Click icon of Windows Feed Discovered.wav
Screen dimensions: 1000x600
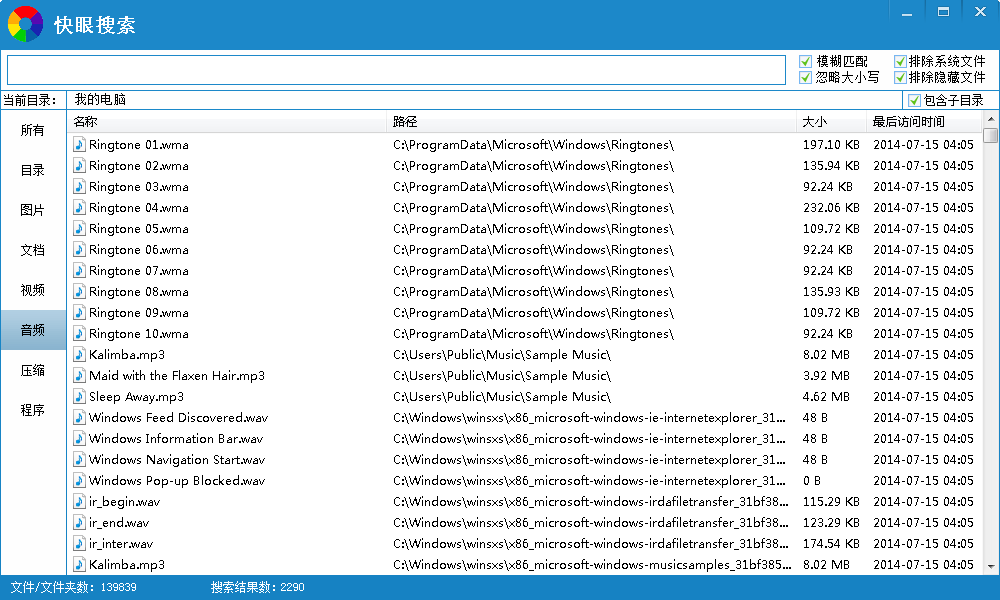[x=79, y=418]
